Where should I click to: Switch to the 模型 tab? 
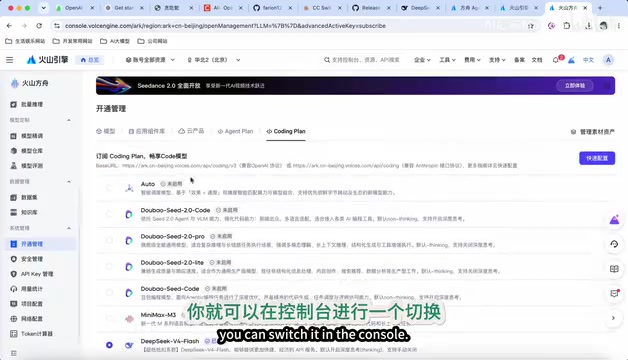[106, 131]
